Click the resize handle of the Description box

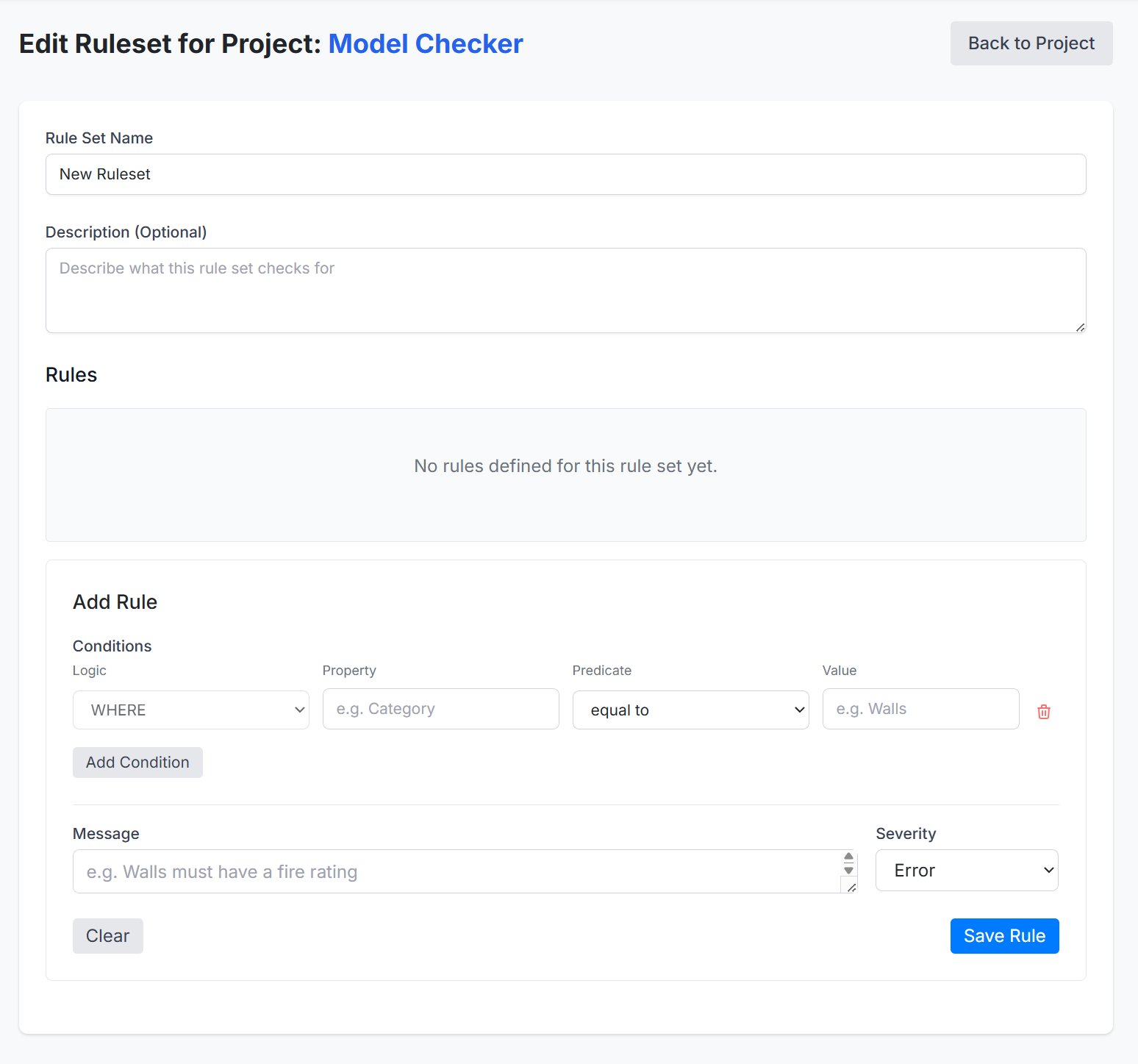[x=1080, y=327]
